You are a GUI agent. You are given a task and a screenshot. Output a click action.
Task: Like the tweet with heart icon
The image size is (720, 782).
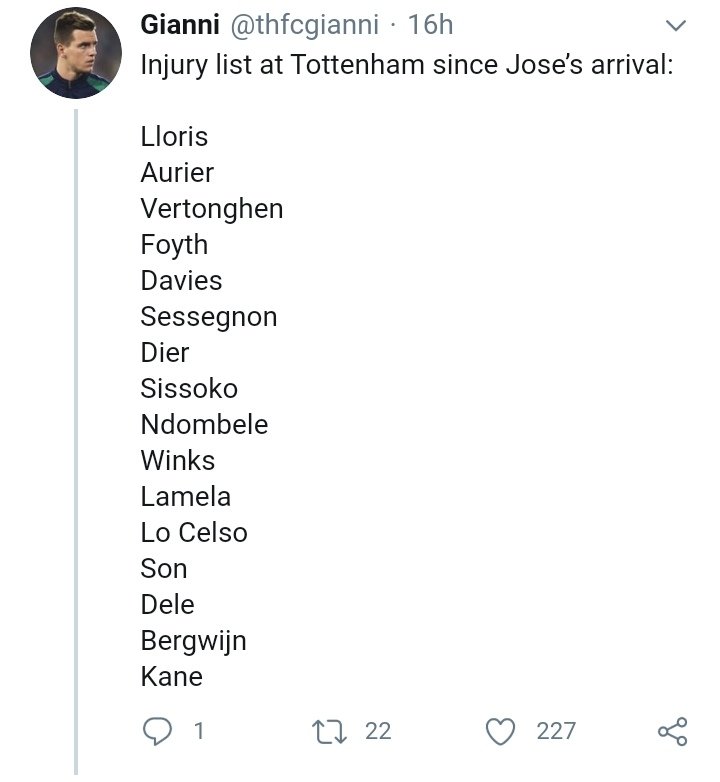coord(500,731)
